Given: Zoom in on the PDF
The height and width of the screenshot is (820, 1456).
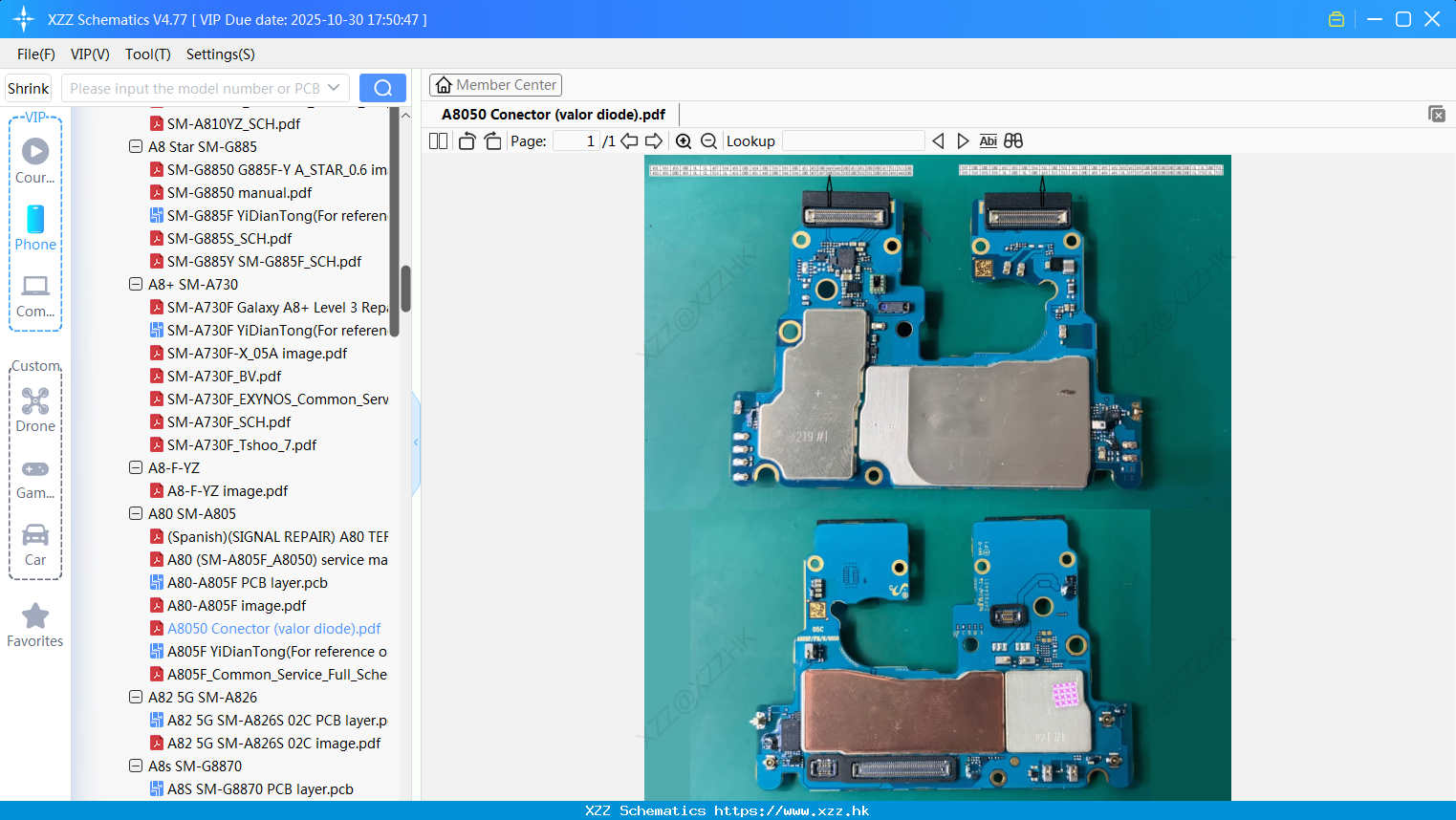Looking at the screenshot, I should [x=684, y=141].
